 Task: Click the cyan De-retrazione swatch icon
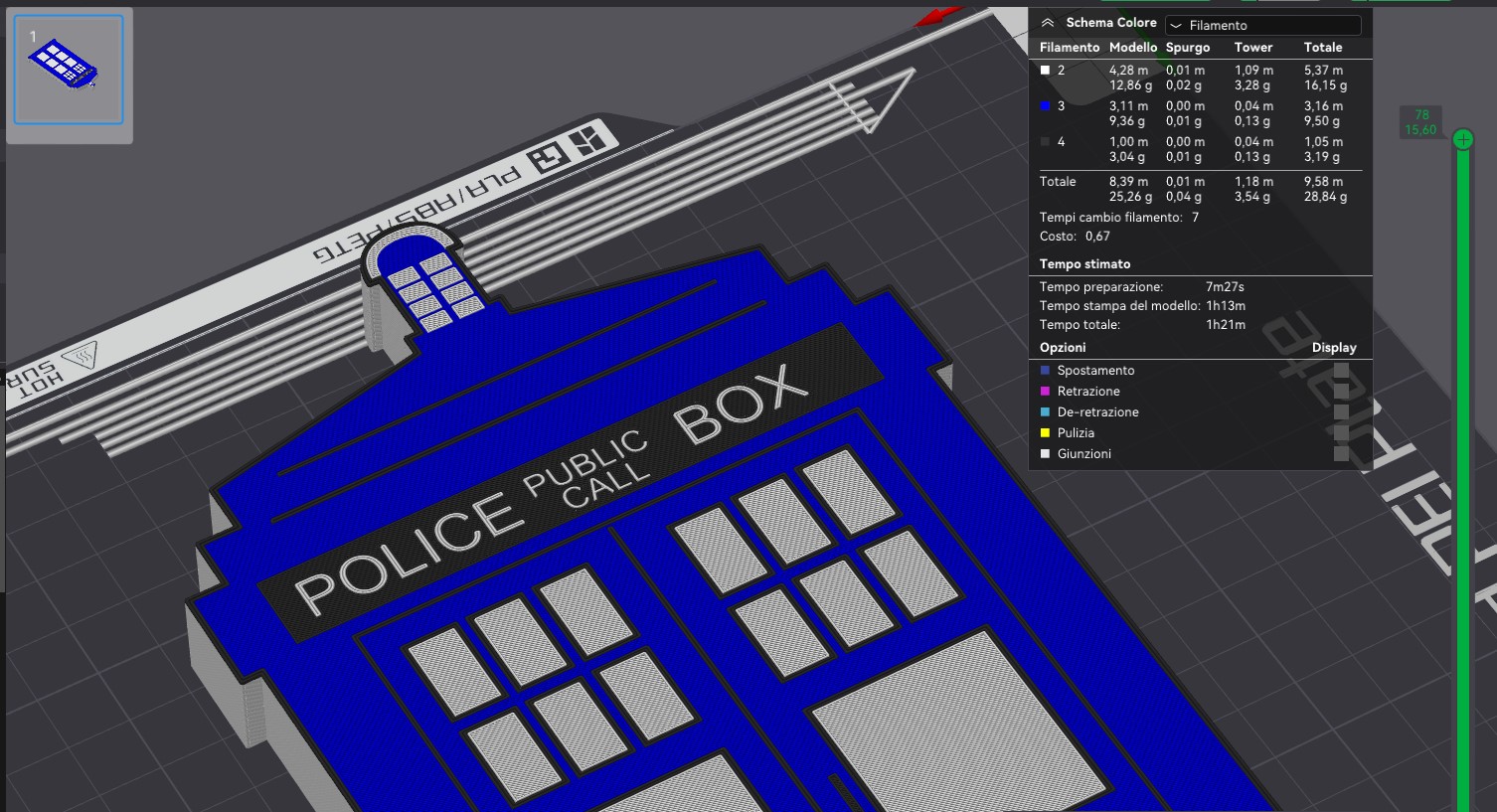coord(1045,411)
